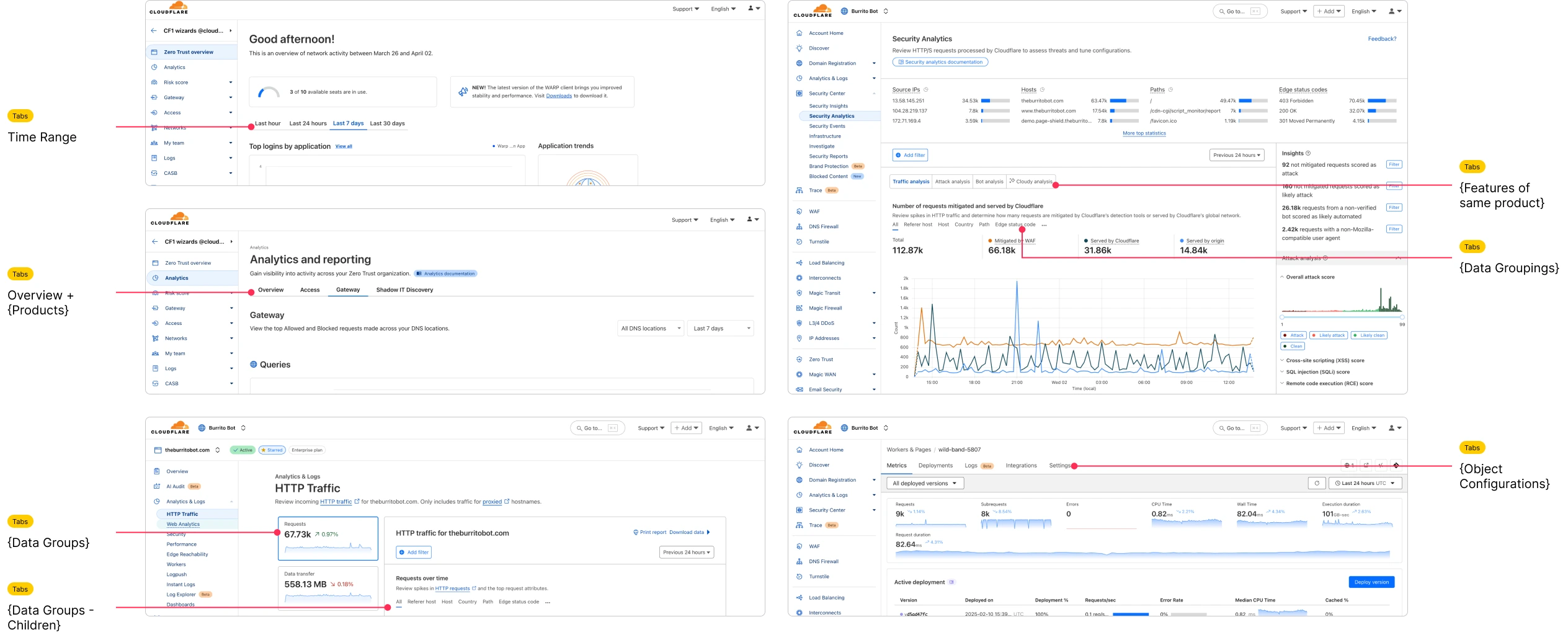This screenshot has width=1568, height=640.
Task: Click Feedback? link in Security Analytics
Action: [x=1382, y=39]
